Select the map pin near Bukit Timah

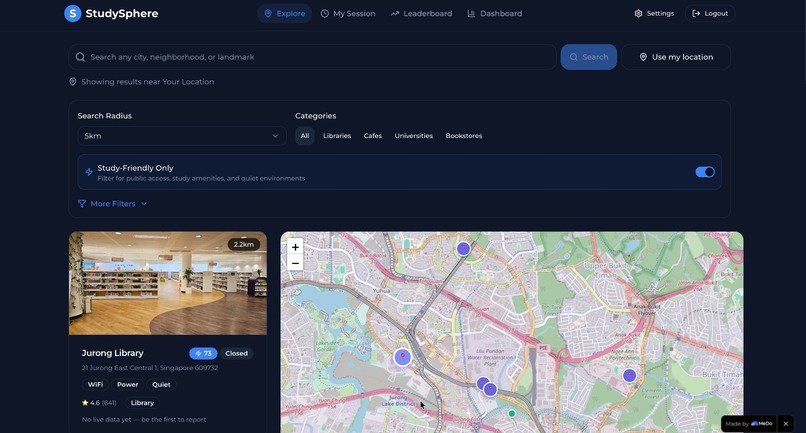[629, 375]
